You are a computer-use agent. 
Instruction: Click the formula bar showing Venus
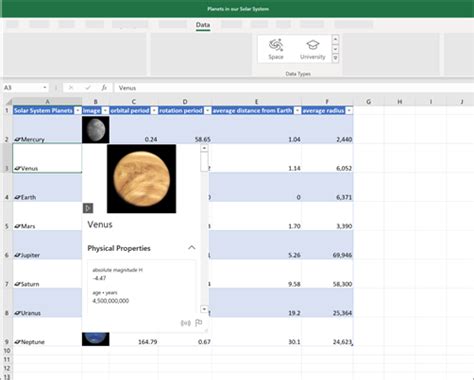(293, 88)
